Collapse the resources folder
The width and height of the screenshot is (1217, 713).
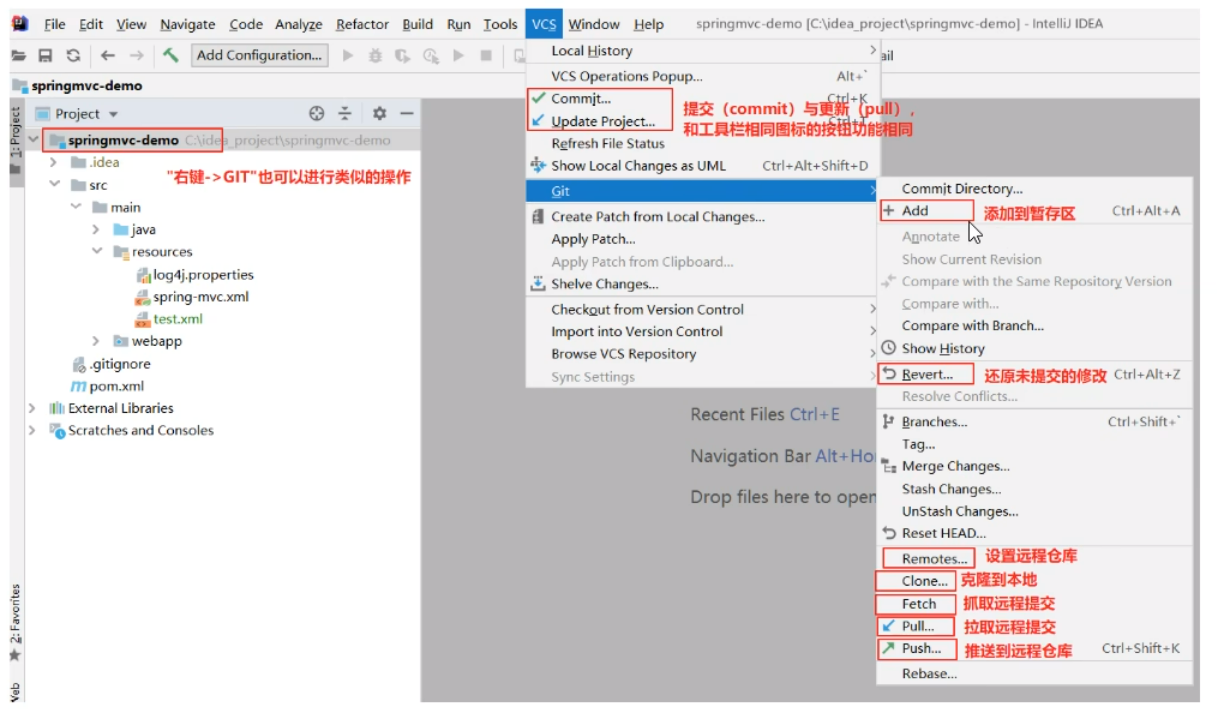point(96,252)
